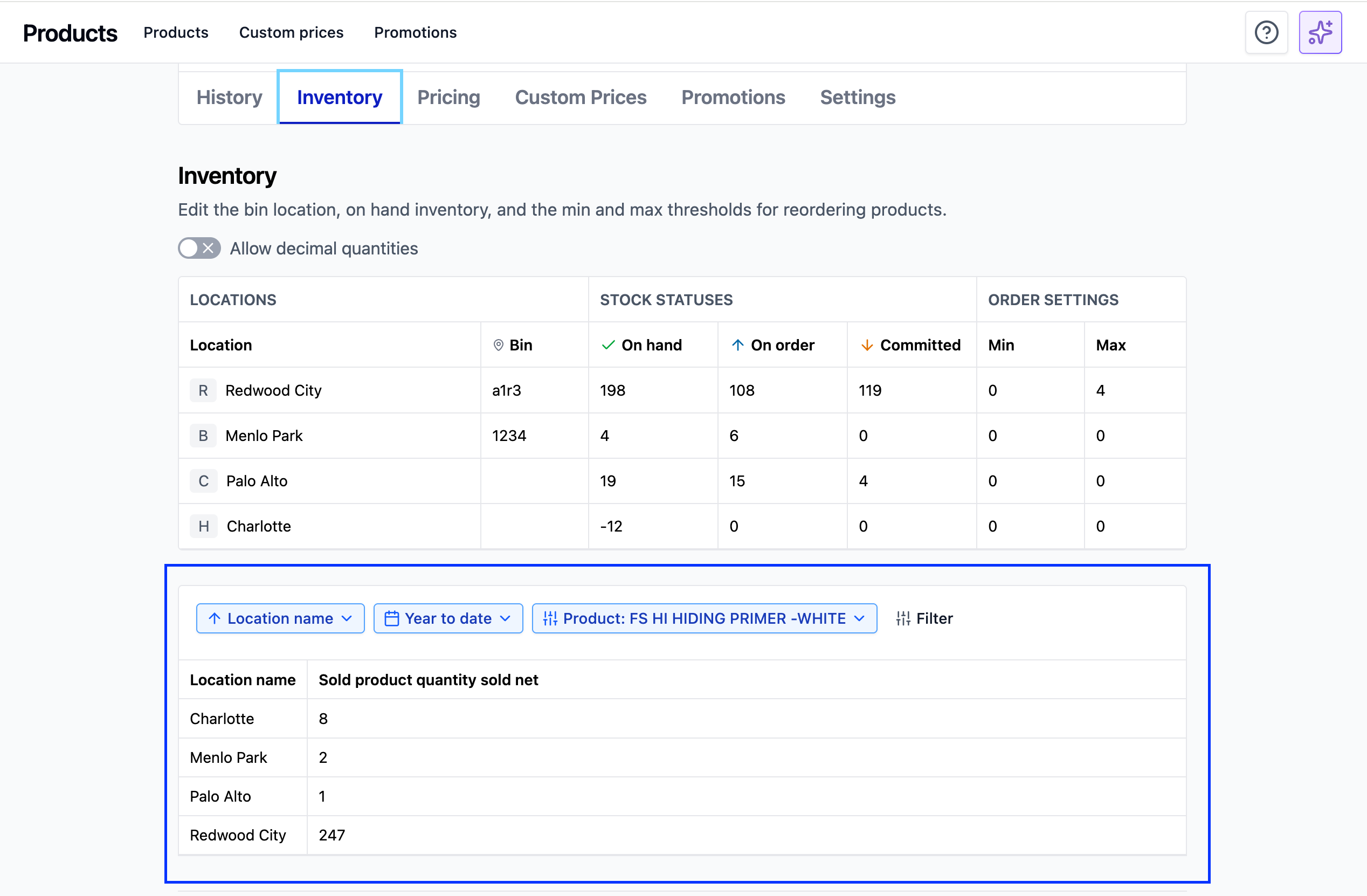Image resolution: width=1367 pixels, height=896 pixels.
Task: Open the AI sparkle assistant icon
Action: click(1320, 33)
